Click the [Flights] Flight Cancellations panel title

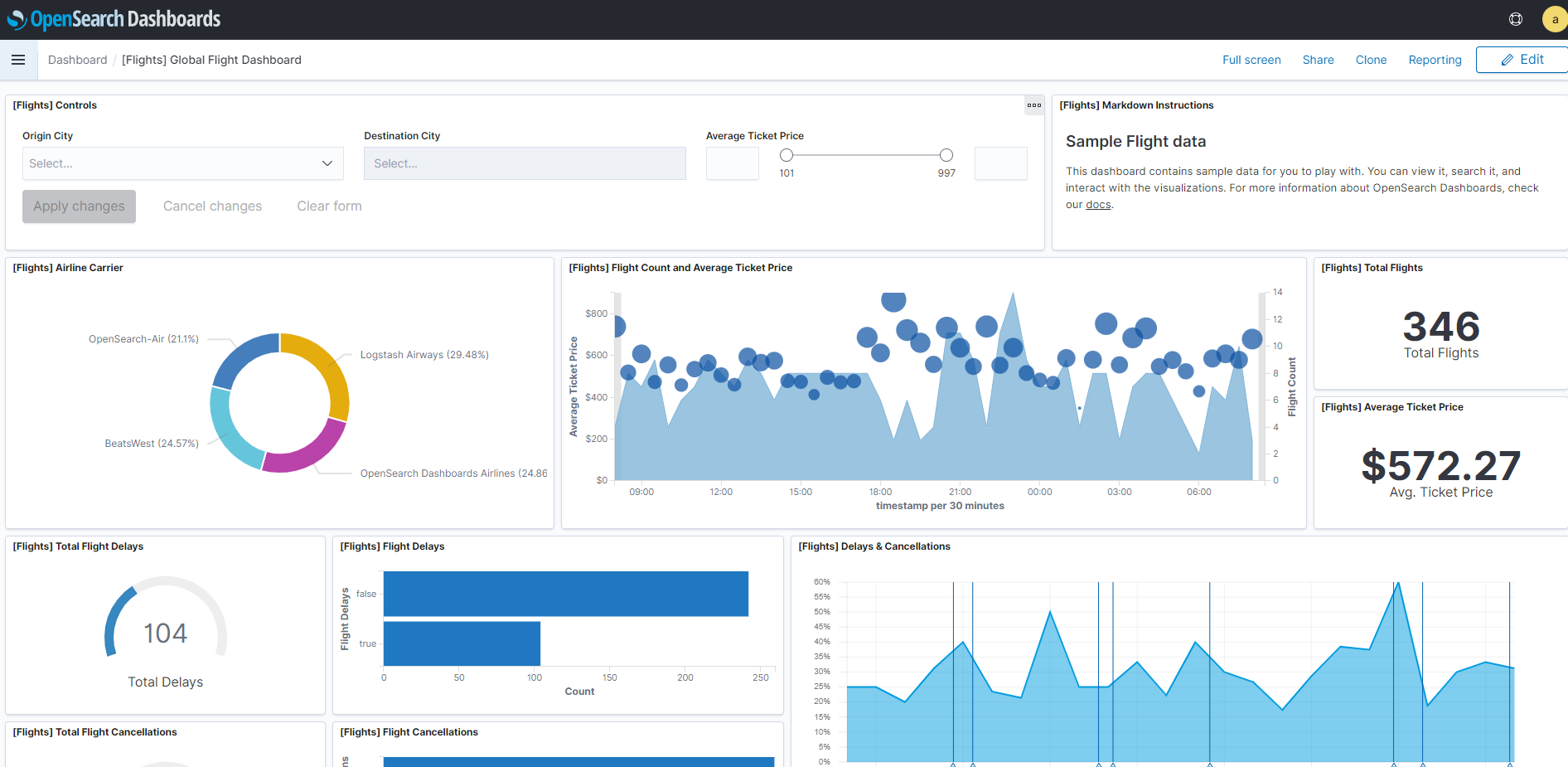pos(409,732)
